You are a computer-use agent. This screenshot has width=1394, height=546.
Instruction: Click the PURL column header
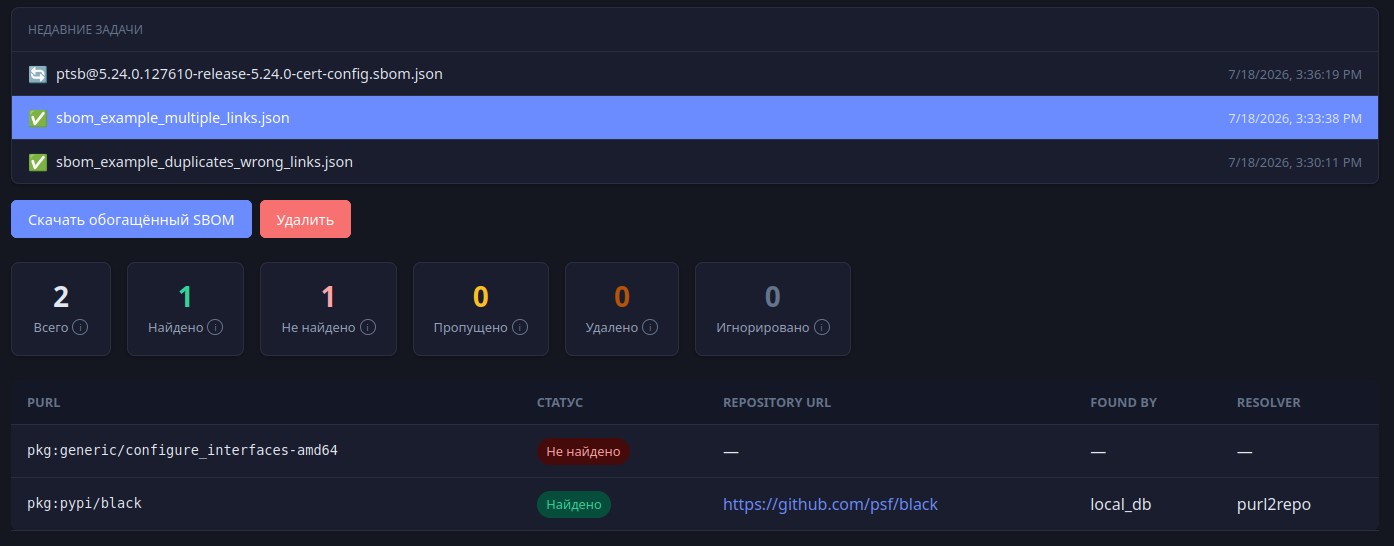(44, 402)
